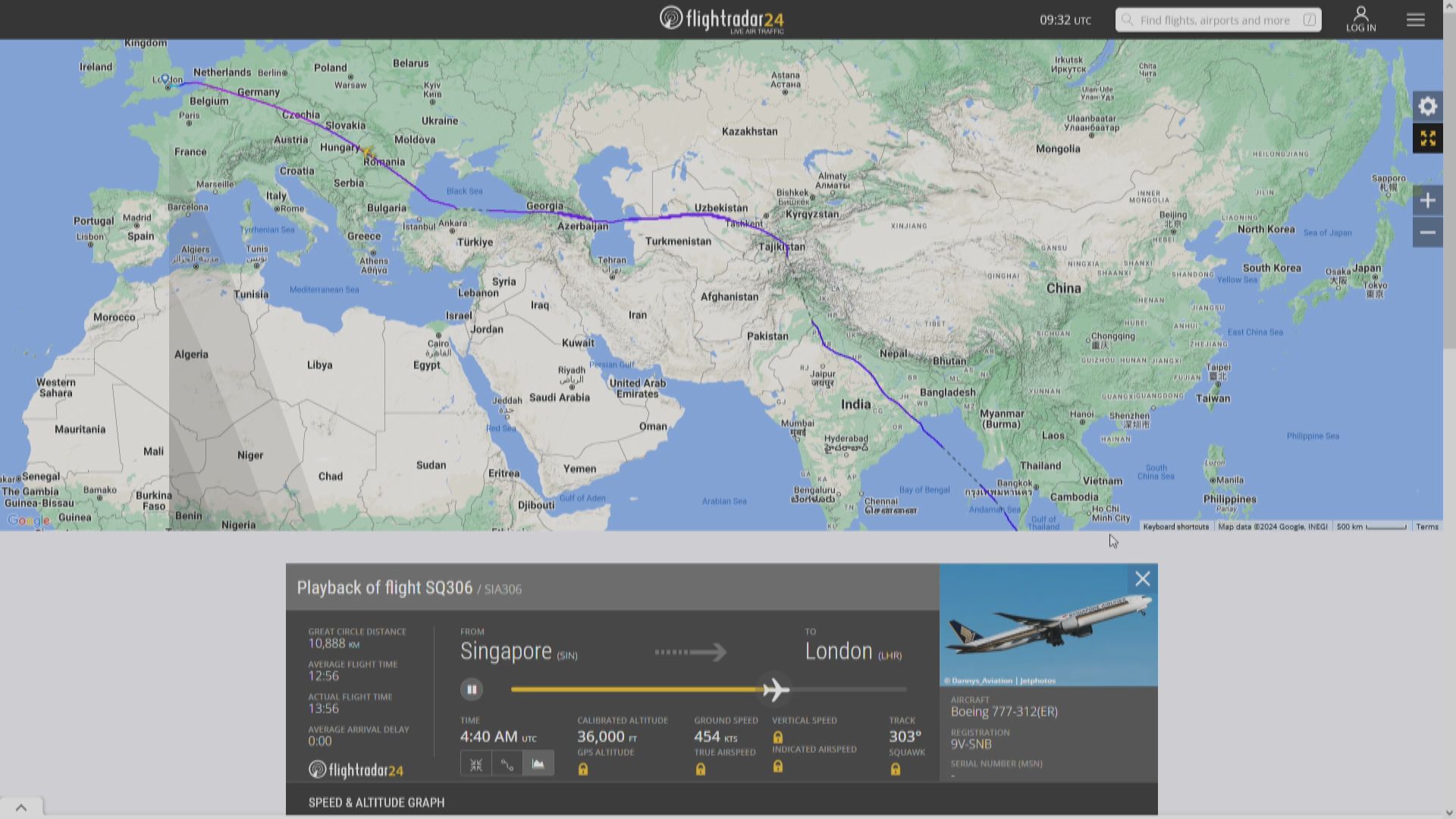Click the ground speed 454 kts value

715,736
